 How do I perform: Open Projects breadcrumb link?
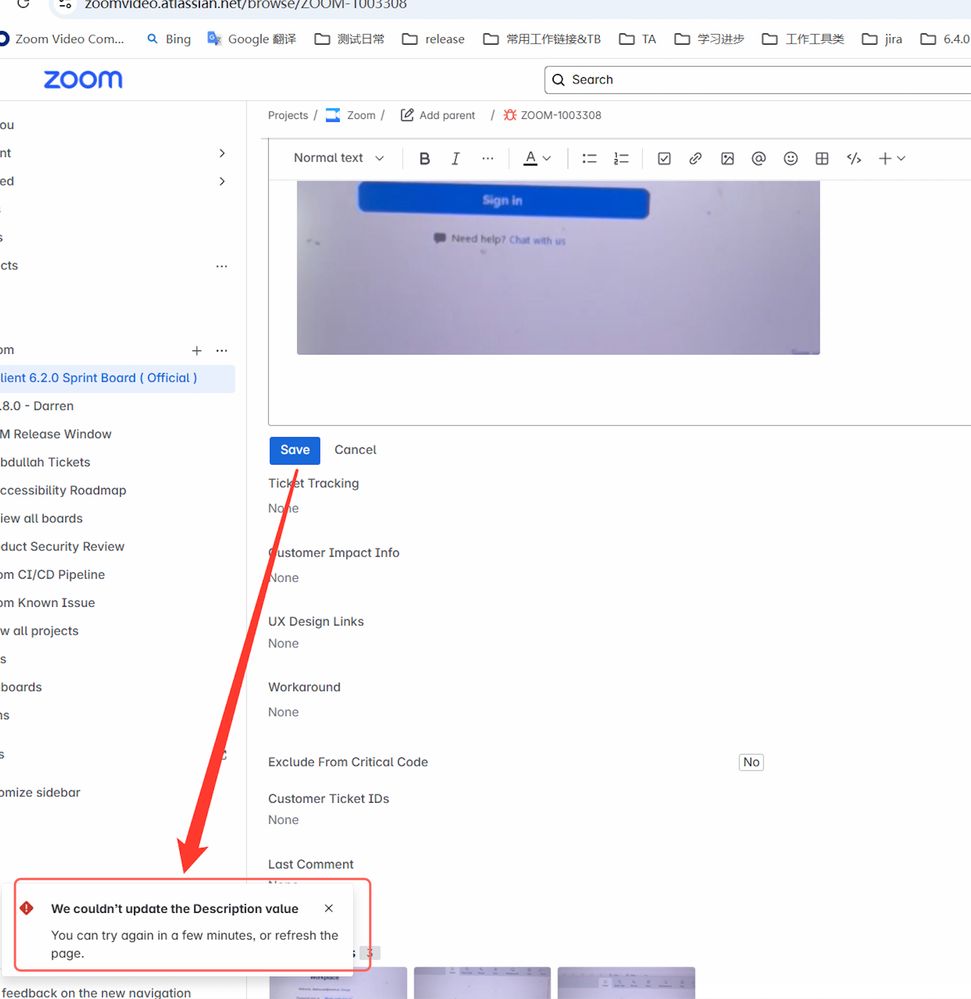click(287, 115)
